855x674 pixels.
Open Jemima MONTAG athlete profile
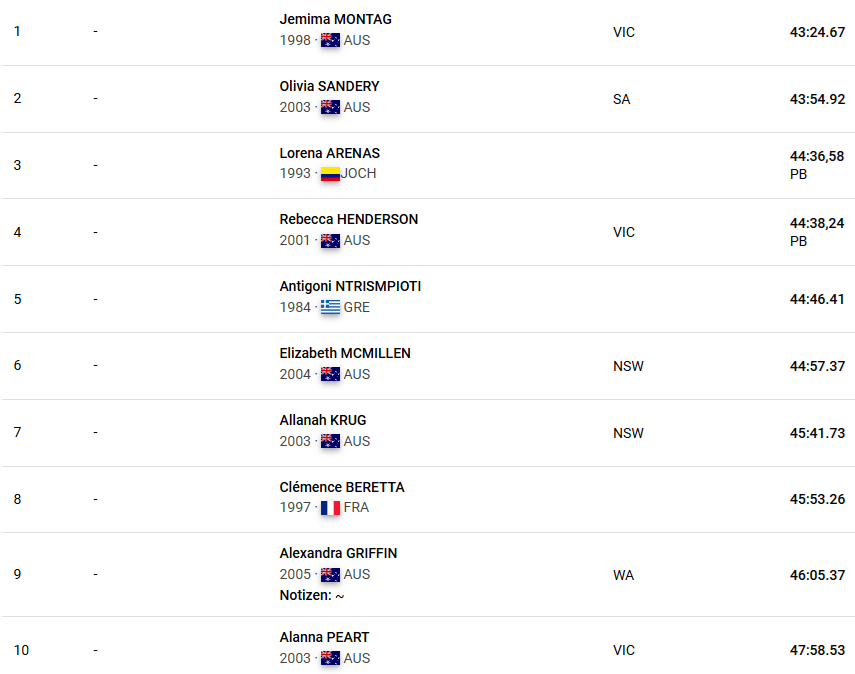[x=335, y=19]
